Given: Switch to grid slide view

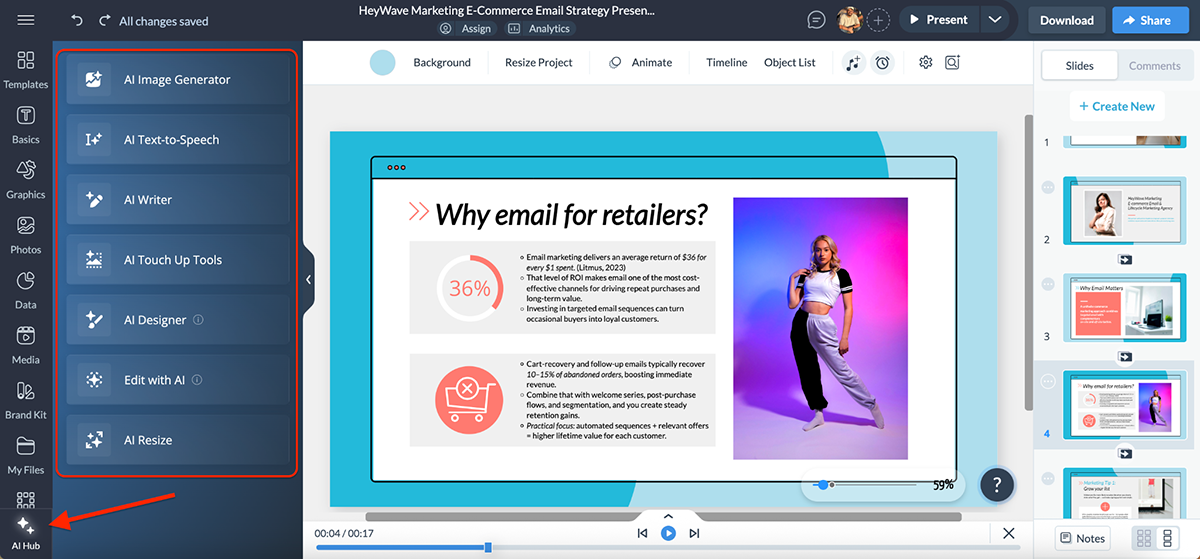Looking at the screenshot, I should 1141,538.
